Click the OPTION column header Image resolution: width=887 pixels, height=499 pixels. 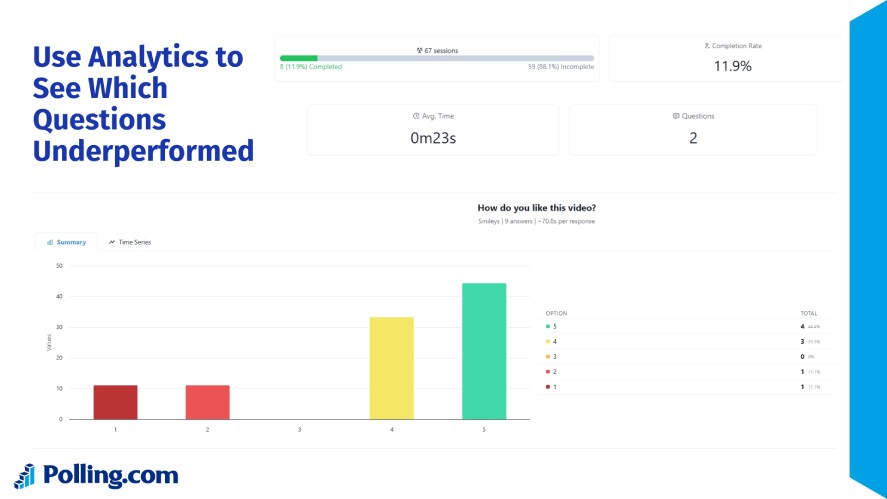pyautogui.click(x=556, y=313)
